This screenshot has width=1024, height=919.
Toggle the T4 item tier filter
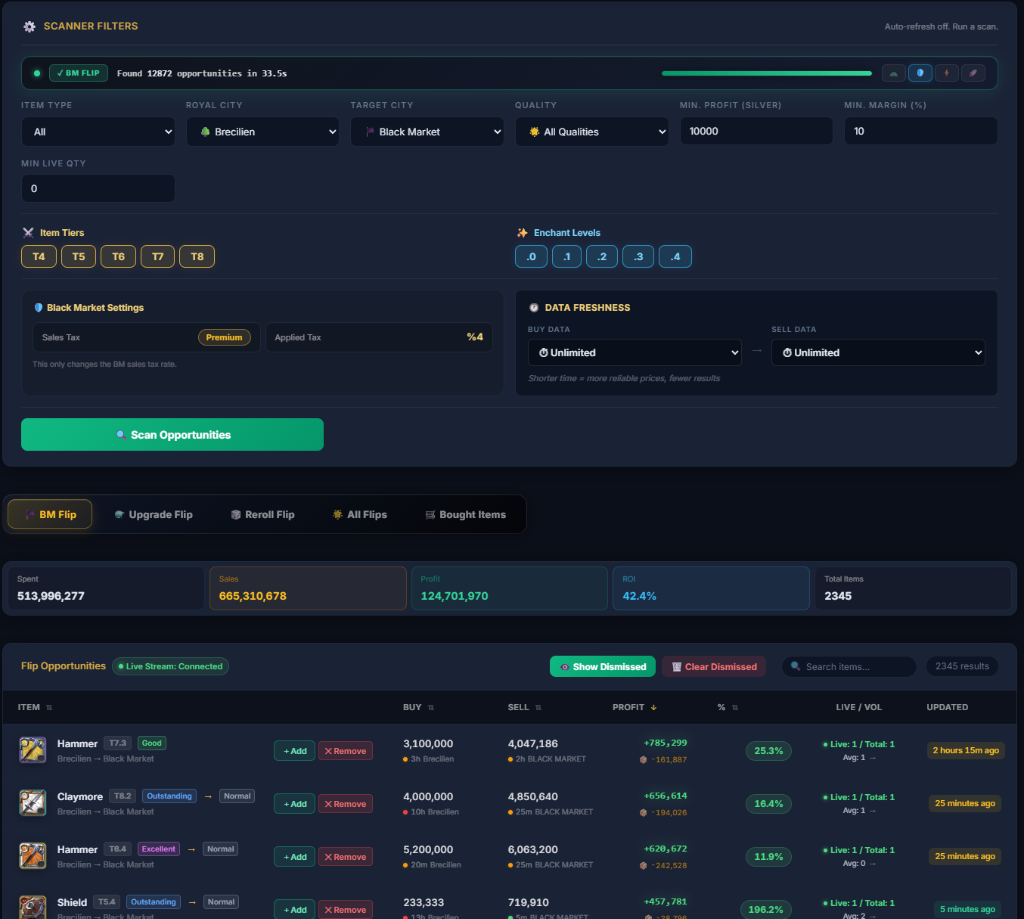point(39,257)
